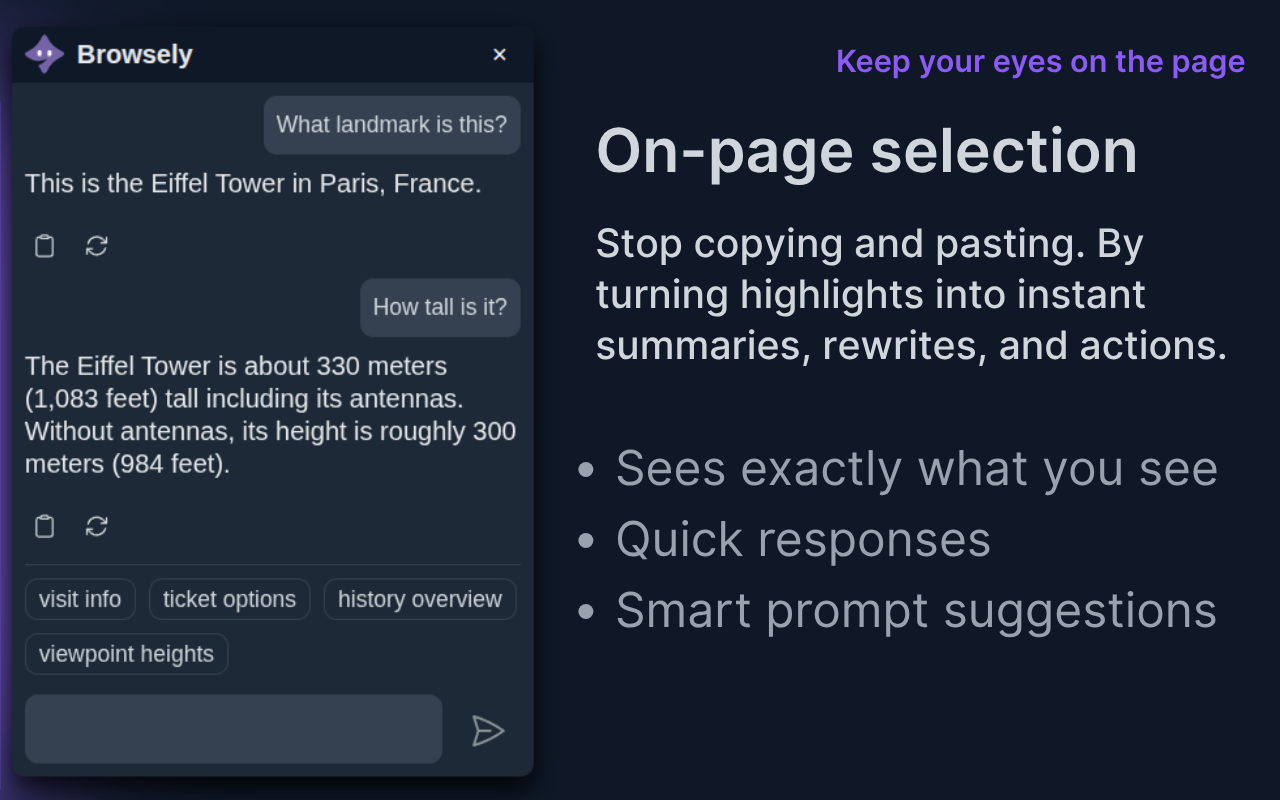This screenshot has height=800, width=1280.
Task: Click the "Smart prompt suggestions" bullet
Action: coord(915,611)
